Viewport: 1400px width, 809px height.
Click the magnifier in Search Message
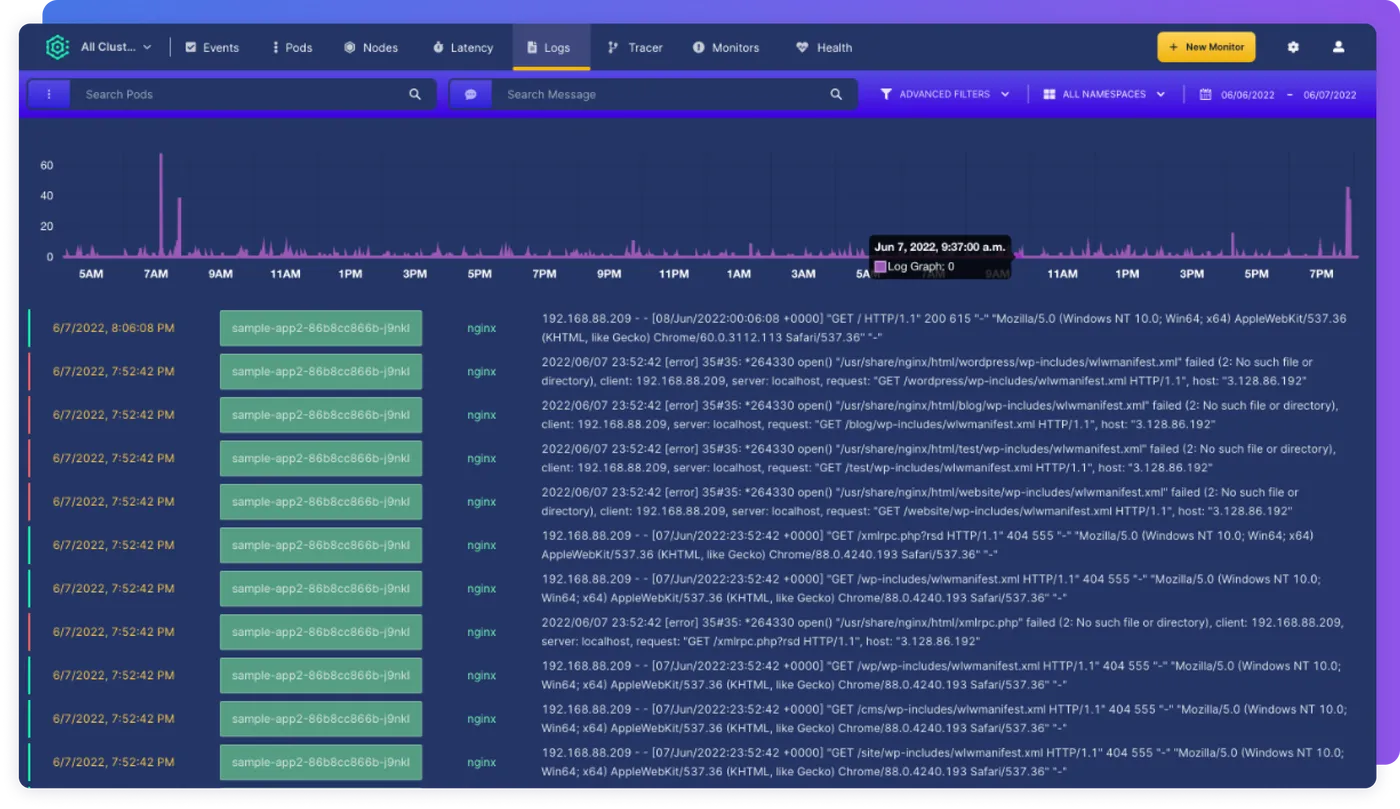pyautogui.click(x=836, y=94)
